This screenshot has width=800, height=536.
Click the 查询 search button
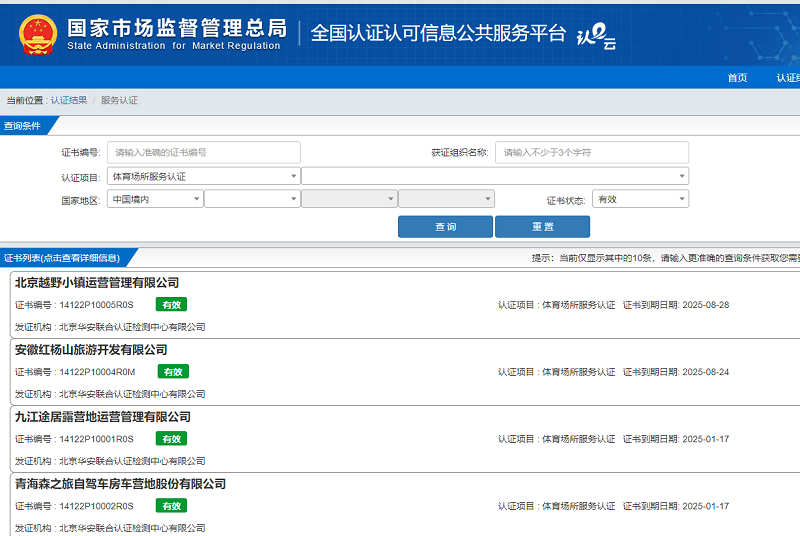445,226
